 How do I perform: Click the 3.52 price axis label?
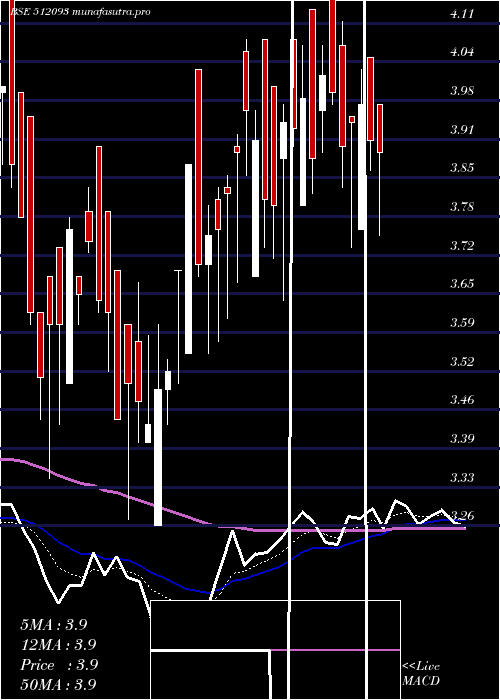click(462, 361)
